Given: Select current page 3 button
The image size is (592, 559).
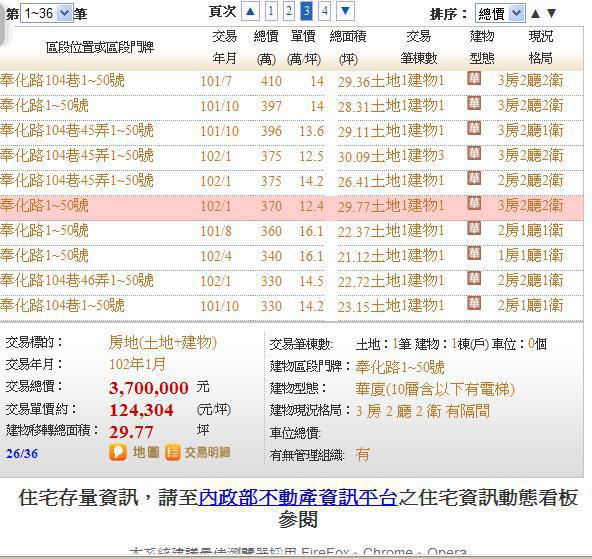Looking at the screenshot, I should pyautogui.click(x=307, y=11).
